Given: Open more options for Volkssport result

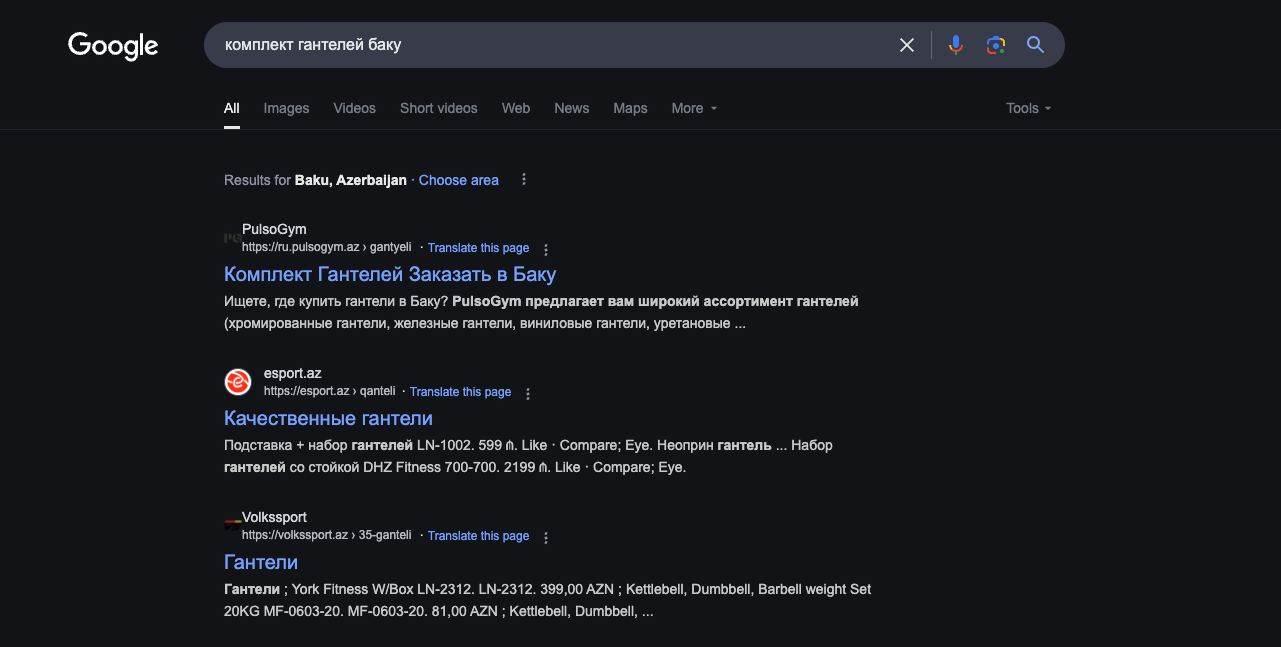Looking at the screenshot, I should point(546,537).
